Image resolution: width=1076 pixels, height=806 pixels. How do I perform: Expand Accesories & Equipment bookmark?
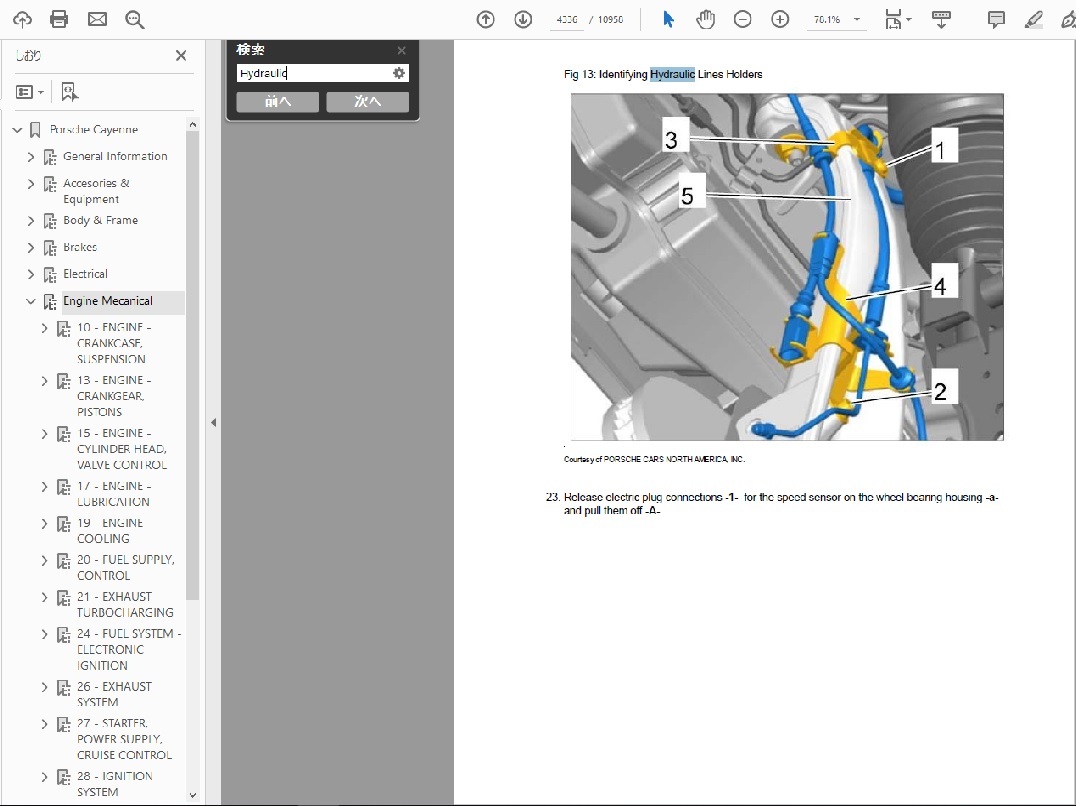(x=31, y=183)
